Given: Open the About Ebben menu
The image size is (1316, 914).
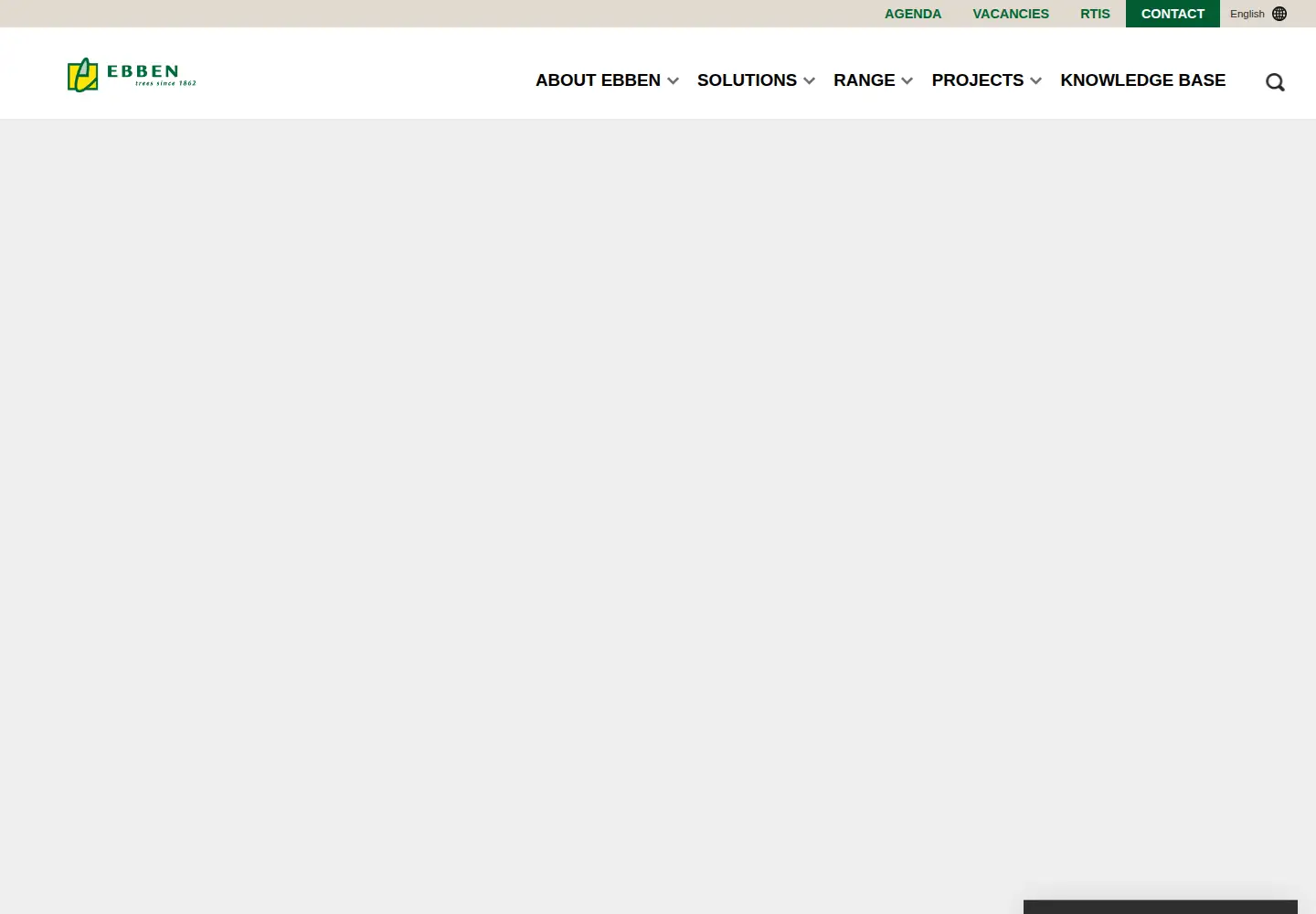Looking at the screenshot, I should tap(598, 80).
